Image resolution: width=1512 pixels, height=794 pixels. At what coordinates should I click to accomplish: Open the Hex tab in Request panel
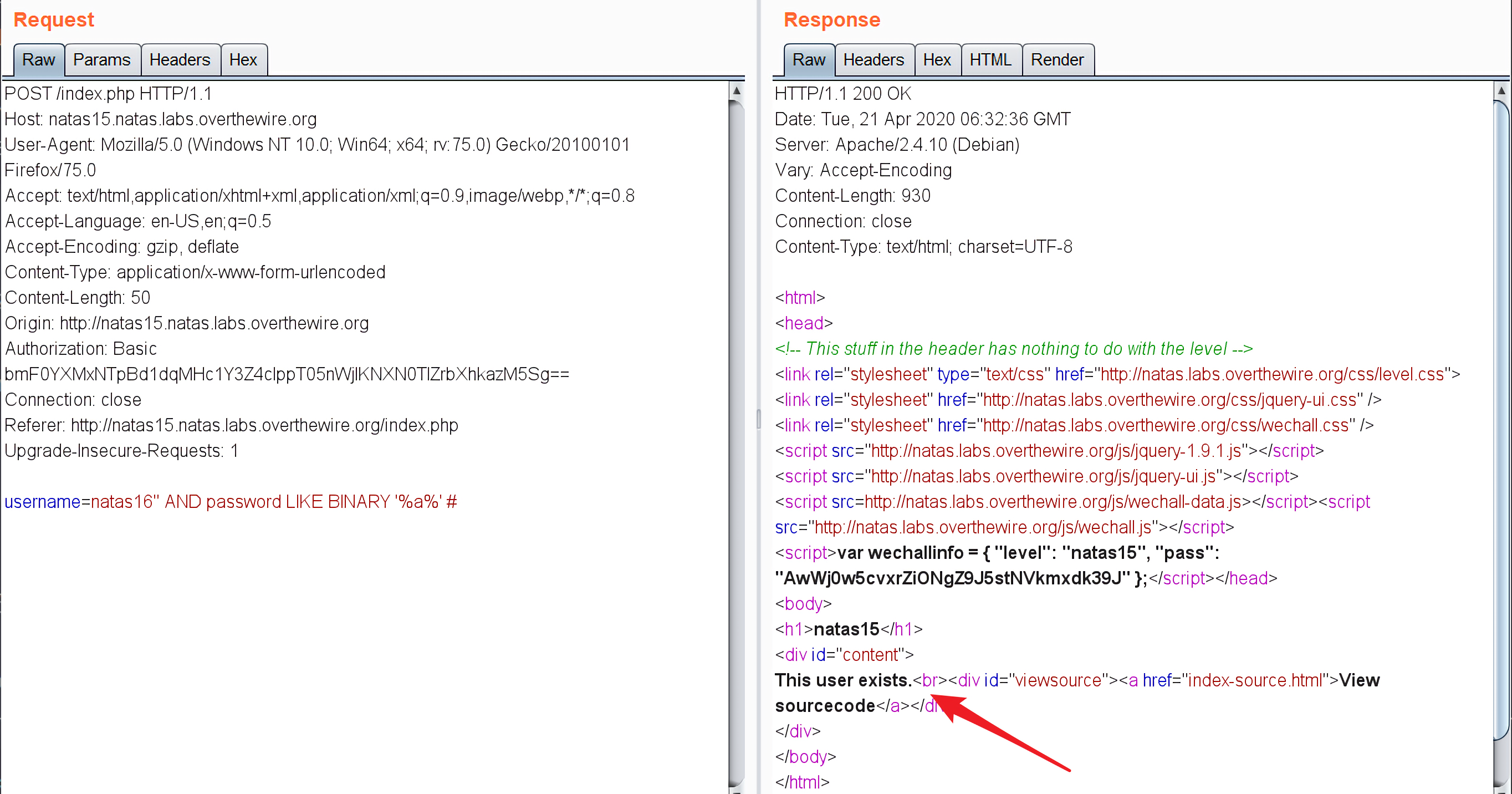point(243,60)
